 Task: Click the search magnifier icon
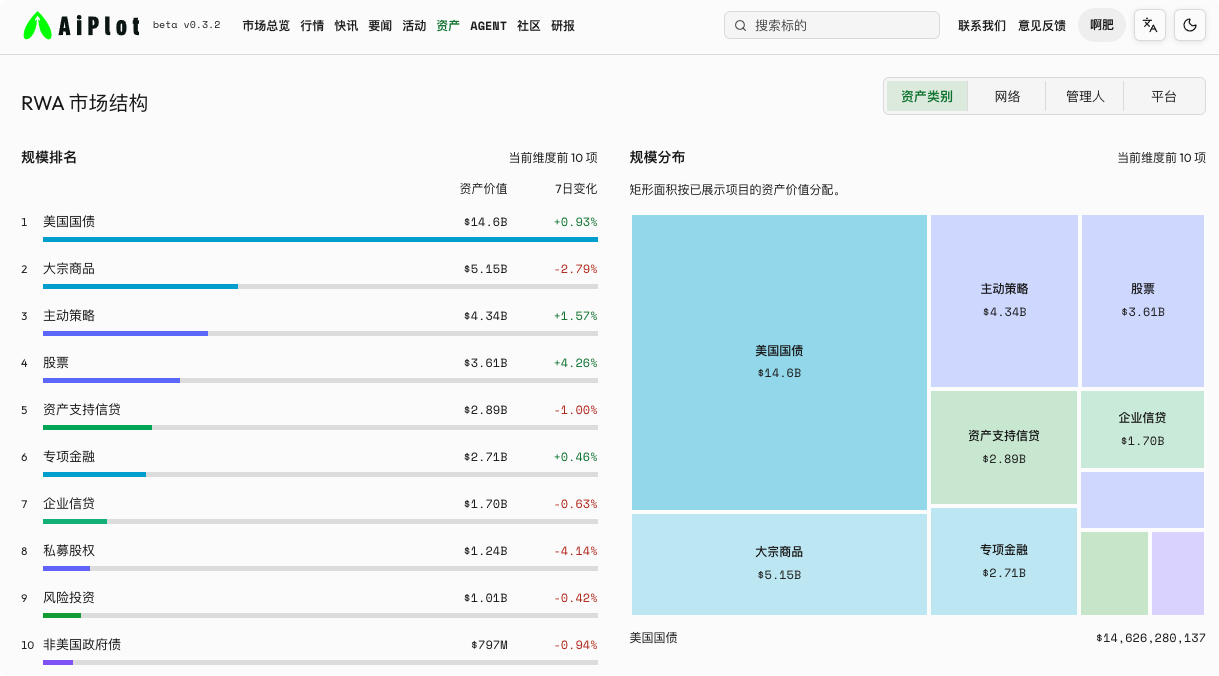tap(741, 25)
